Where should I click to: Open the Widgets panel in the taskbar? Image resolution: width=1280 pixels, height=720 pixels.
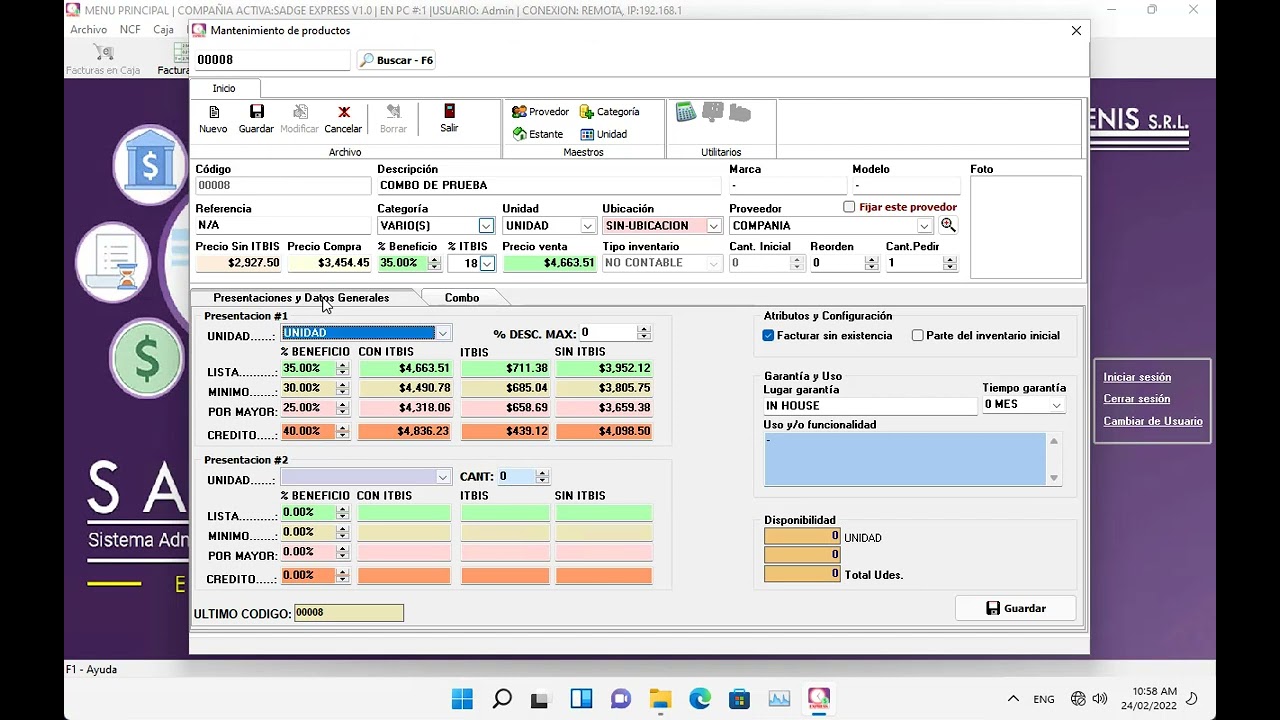point(581,698)
